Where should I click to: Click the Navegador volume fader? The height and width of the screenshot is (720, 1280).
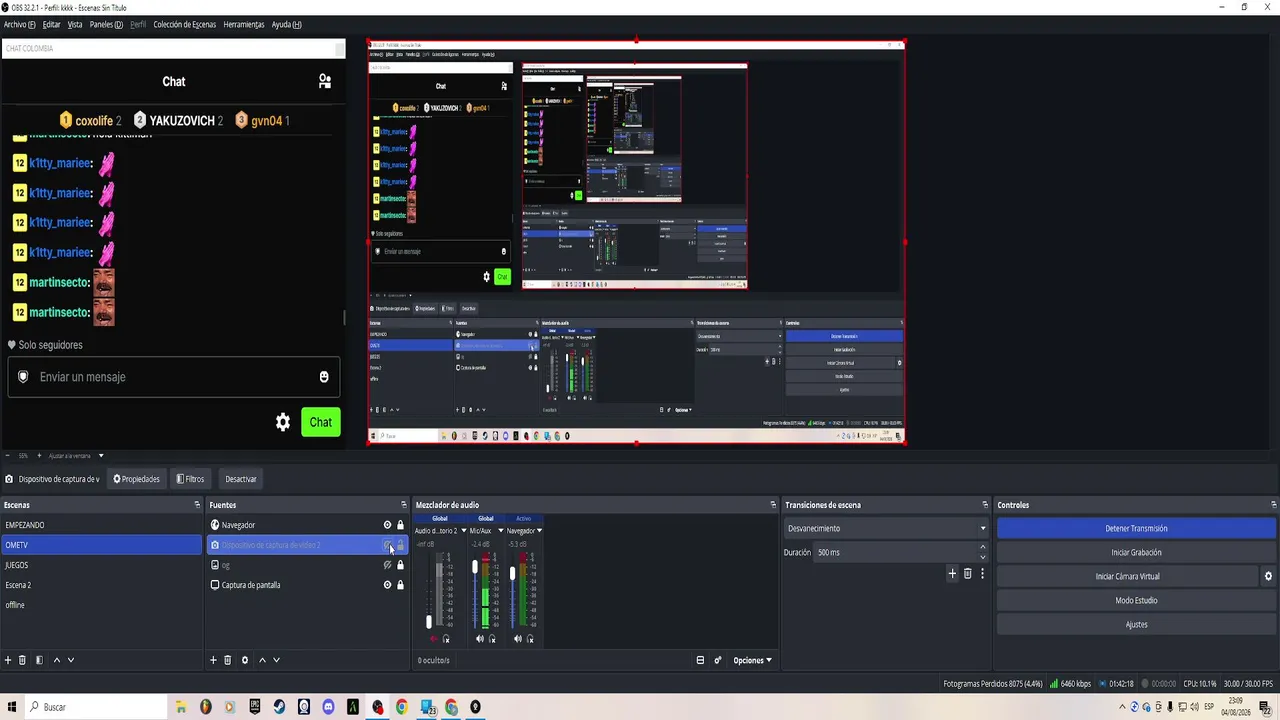513,573
